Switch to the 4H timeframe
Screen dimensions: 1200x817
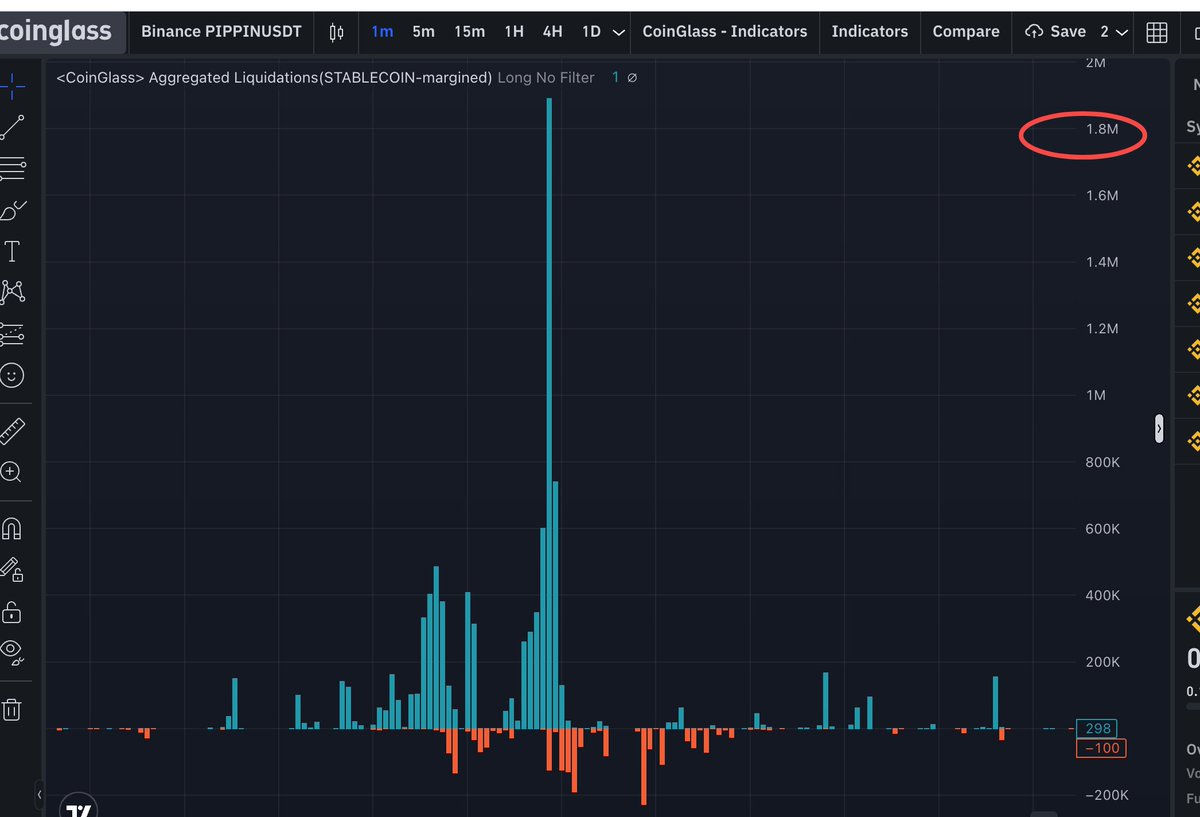click(552, 32)
